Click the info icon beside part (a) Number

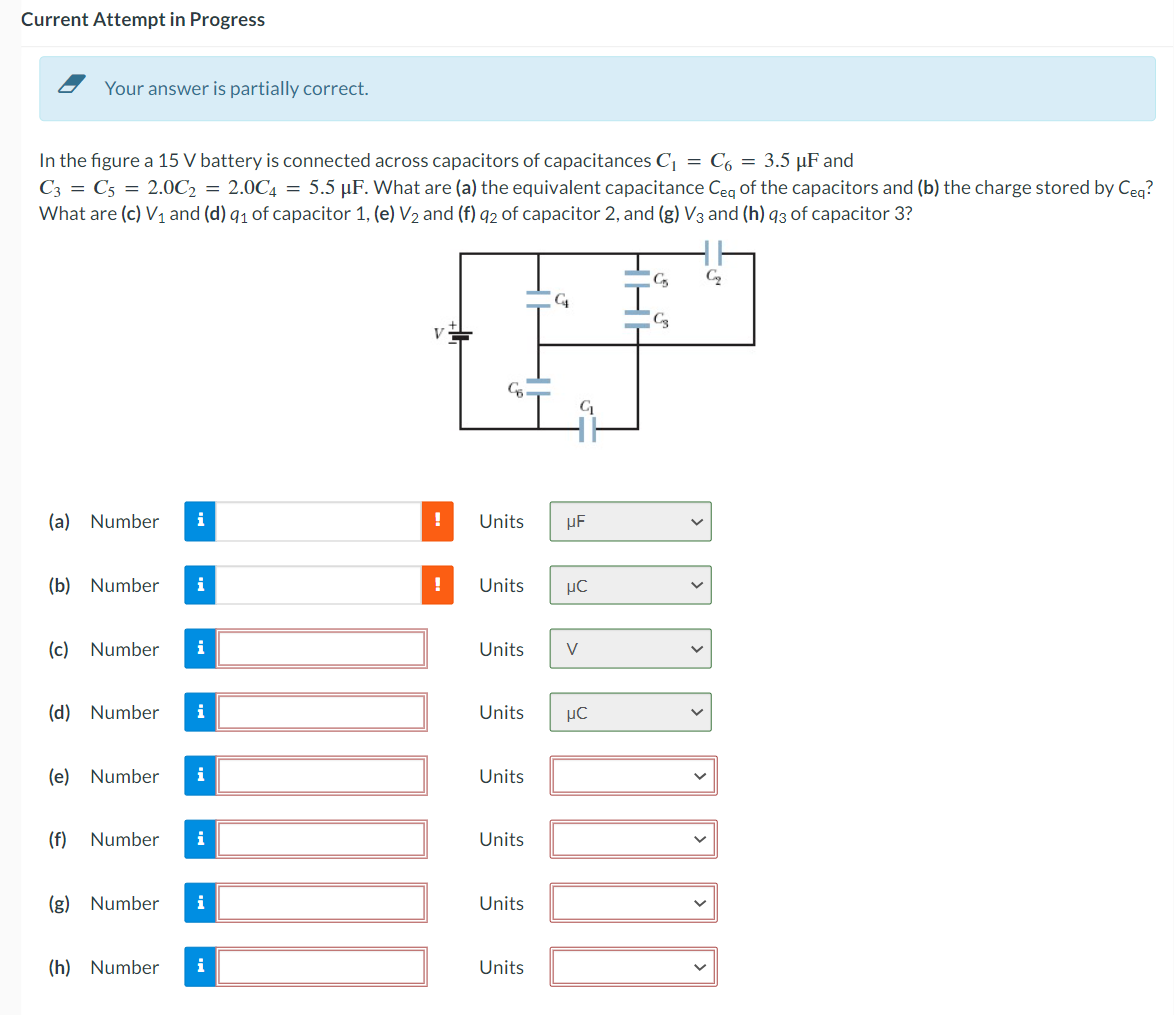pos(199,521)
